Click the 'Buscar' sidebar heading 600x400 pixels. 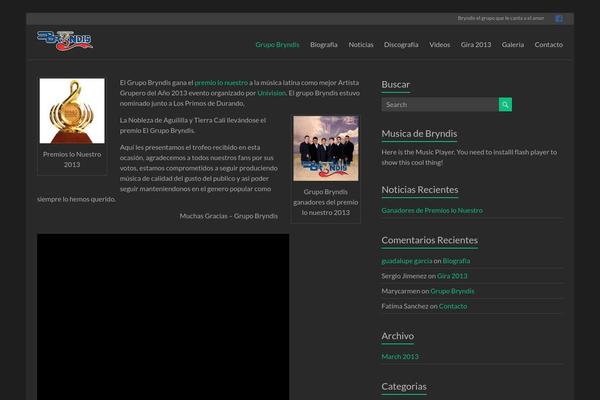(x=396, y=85)
